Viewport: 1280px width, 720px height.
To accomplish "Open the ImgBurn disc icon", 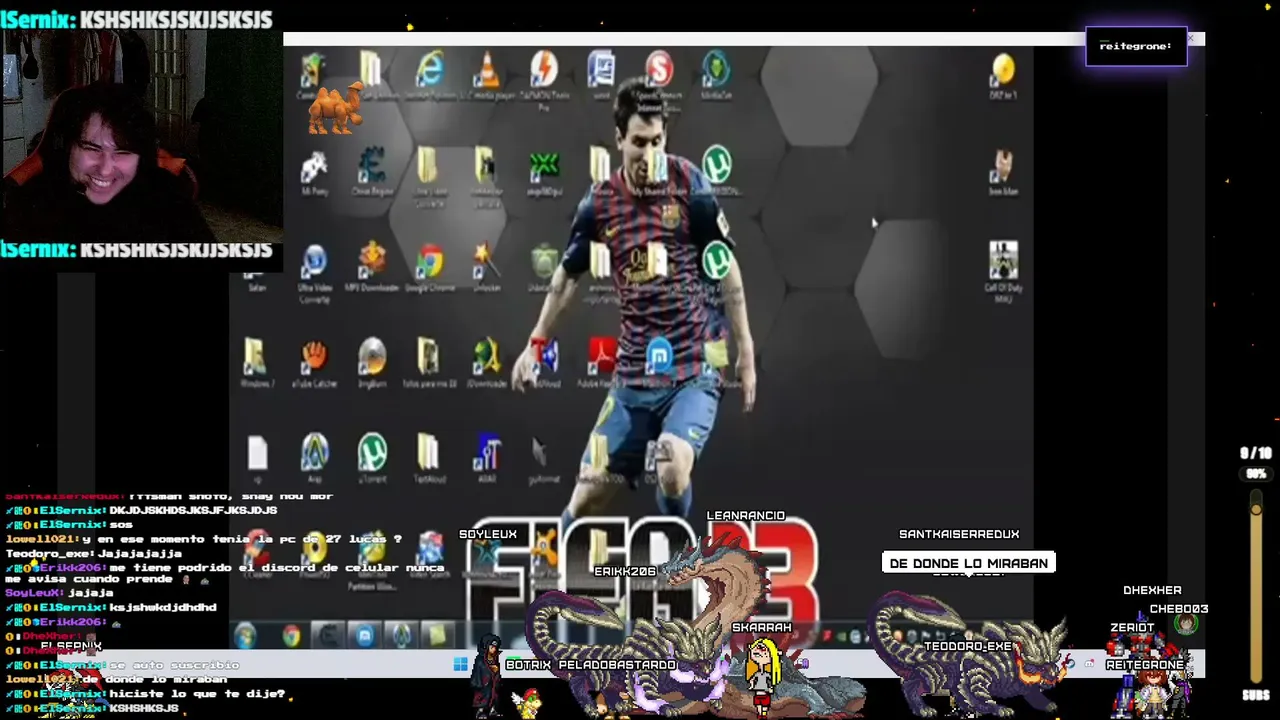I will 372,358.
